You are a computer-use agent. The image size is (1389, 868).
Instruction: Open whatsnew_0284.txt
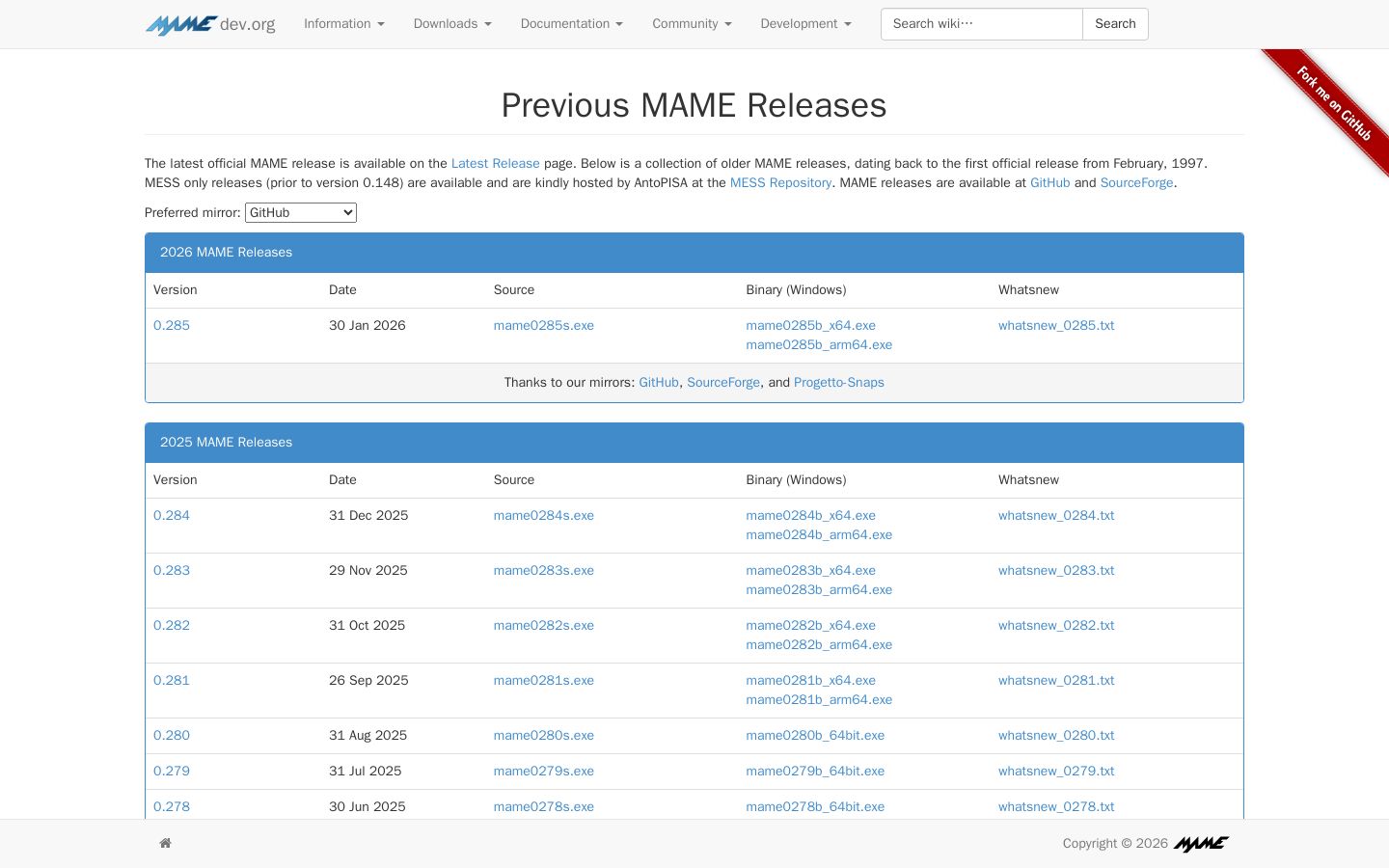tap(1056, 516)
